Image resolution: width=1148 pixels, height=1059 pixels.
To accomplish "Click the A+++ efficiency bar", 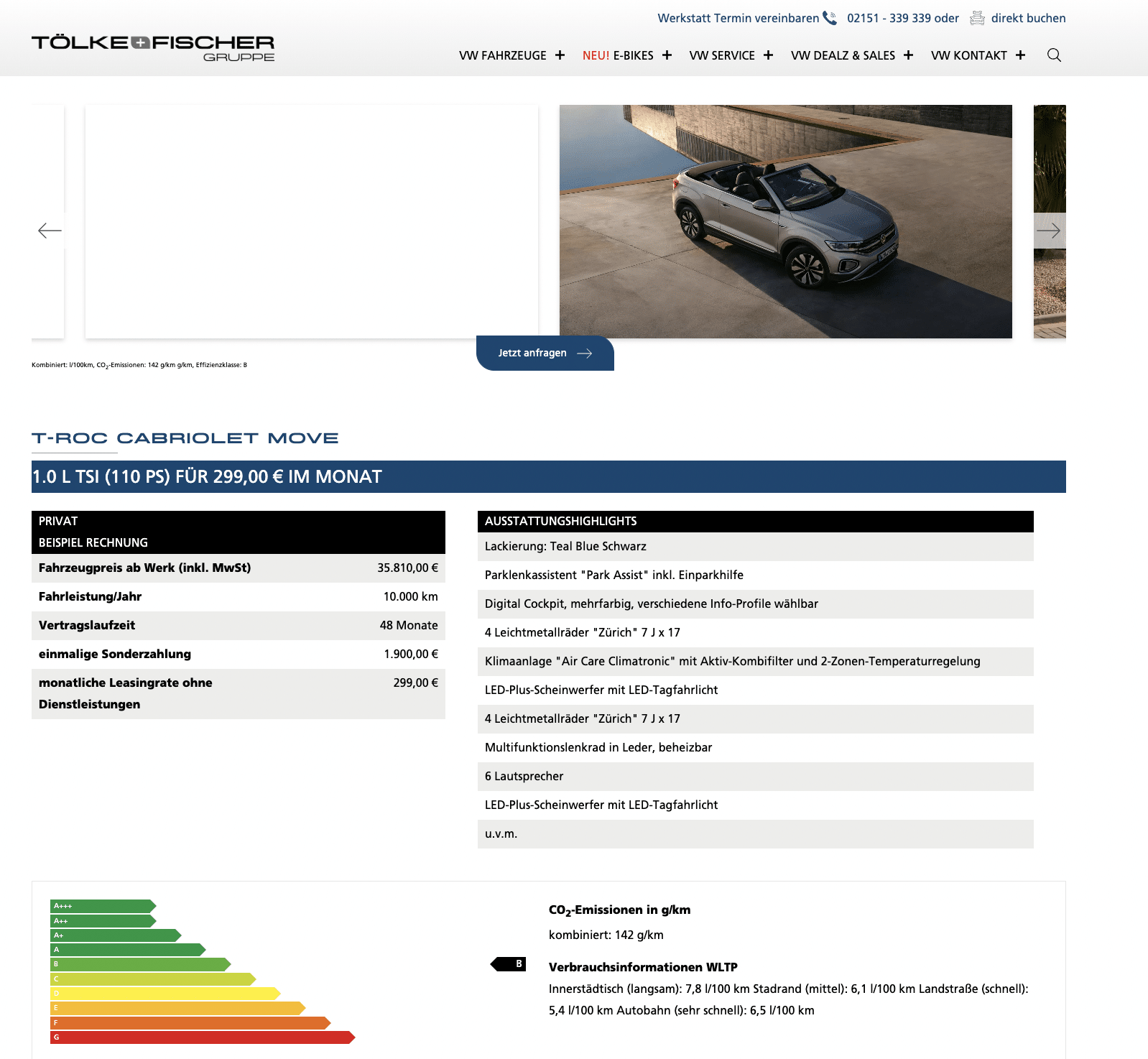I will [103, 906].
